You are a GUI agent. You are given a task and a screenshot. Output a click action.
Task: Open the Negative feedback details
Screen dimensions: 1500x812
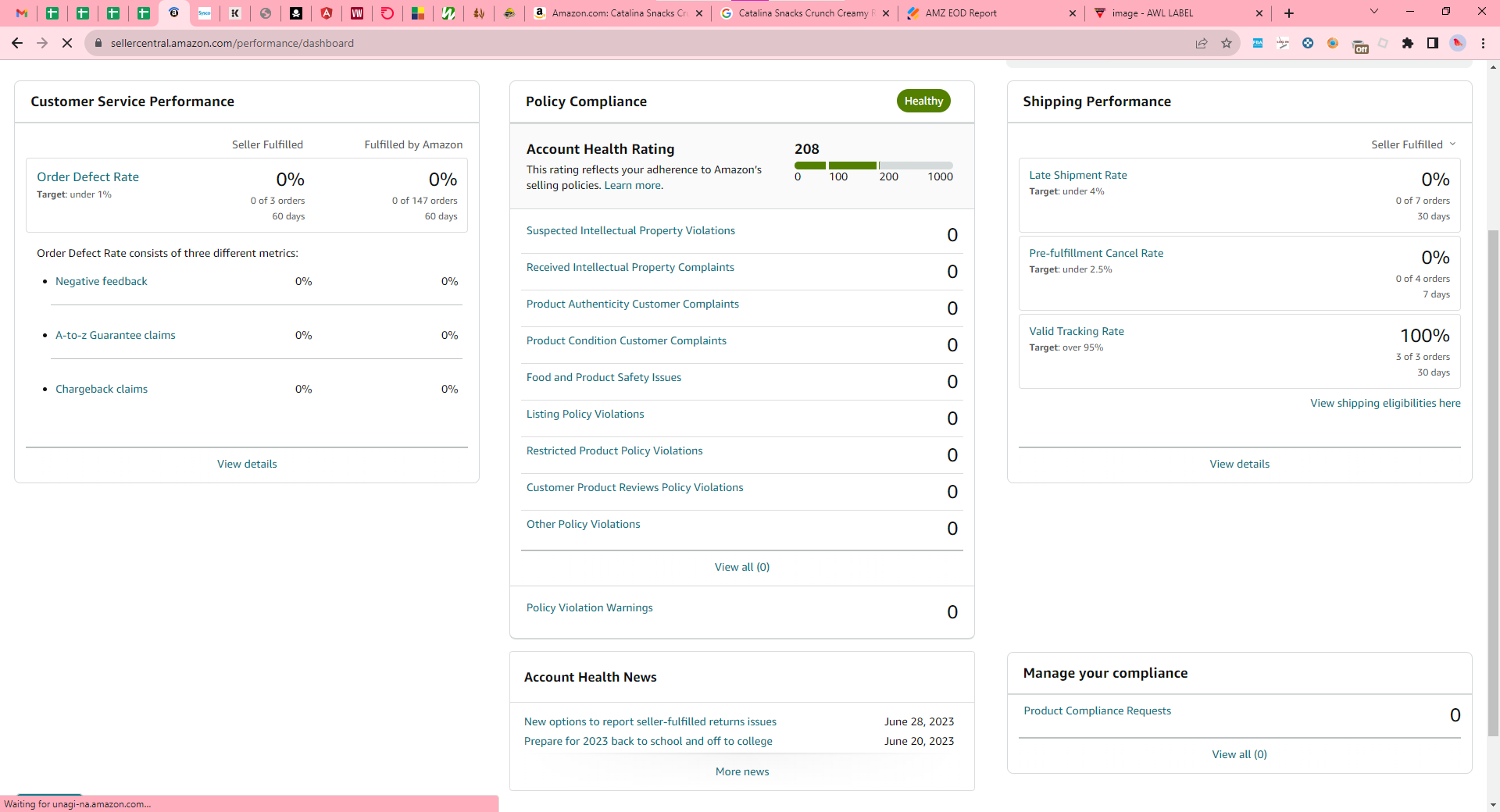pyautogui.click(x=102, y=281)
